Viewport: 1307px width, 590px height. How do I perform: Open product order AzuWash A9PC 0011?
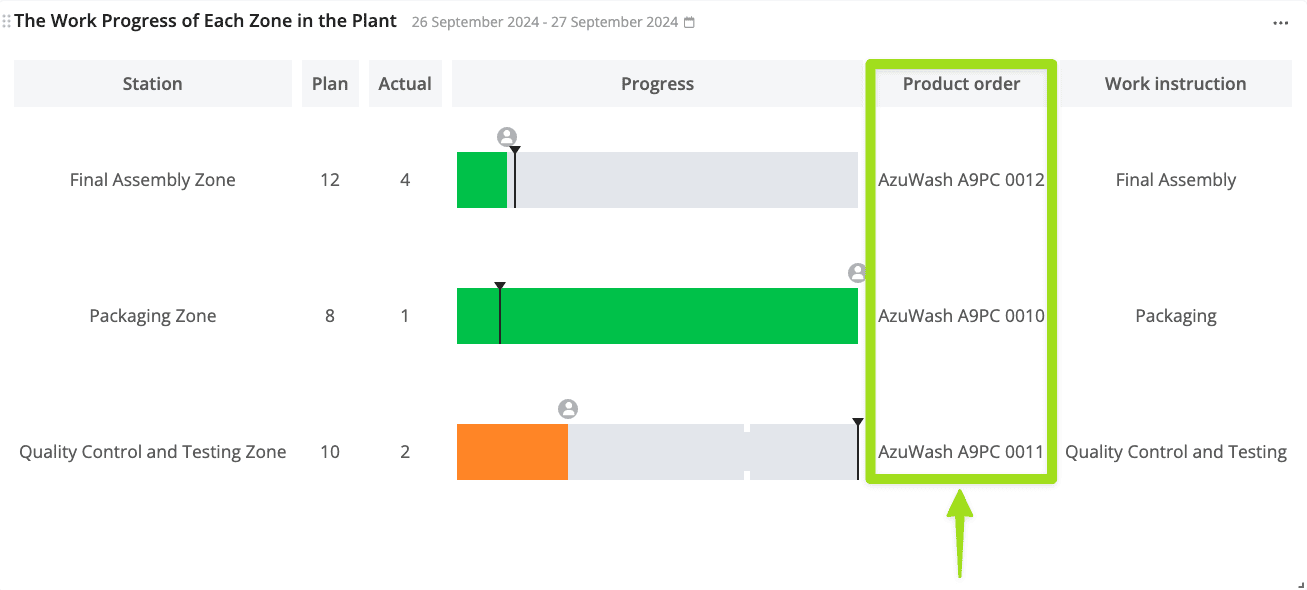coord(961,452)
